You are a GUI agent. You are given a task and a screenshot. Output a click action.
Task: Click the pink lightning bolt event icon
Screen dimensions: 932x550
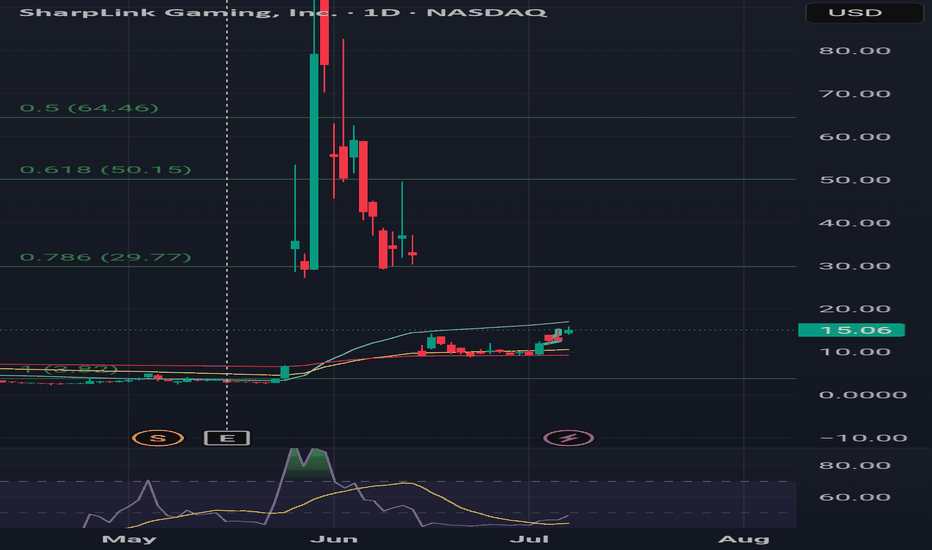pyautogui.click(x=569, y=438)
